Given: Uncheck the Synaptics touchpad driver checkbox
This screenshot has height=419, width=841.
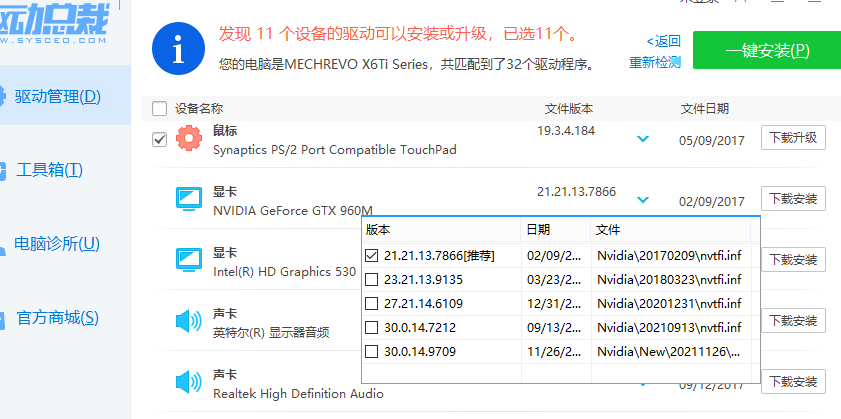Looking at the screenshot, I should tap(160, 140).
